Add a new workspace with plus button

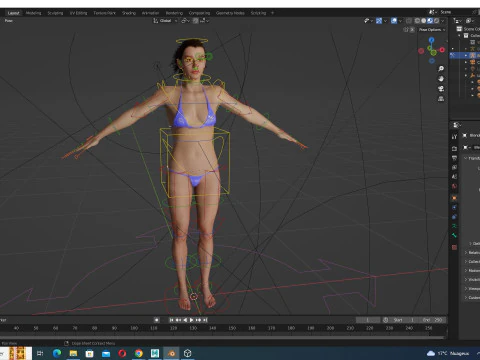pyautogui.click(x=272, y=13)
